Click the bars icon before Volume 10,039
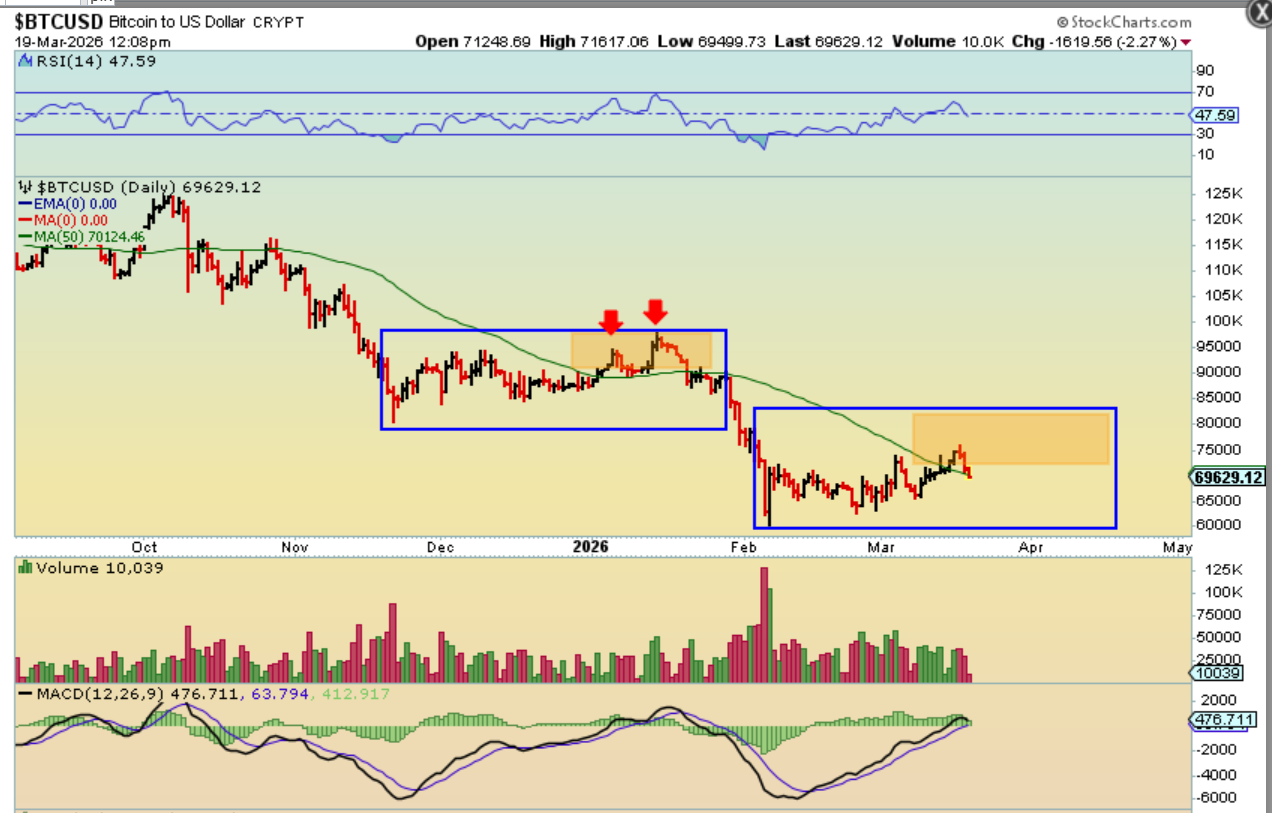 [25, 568]
